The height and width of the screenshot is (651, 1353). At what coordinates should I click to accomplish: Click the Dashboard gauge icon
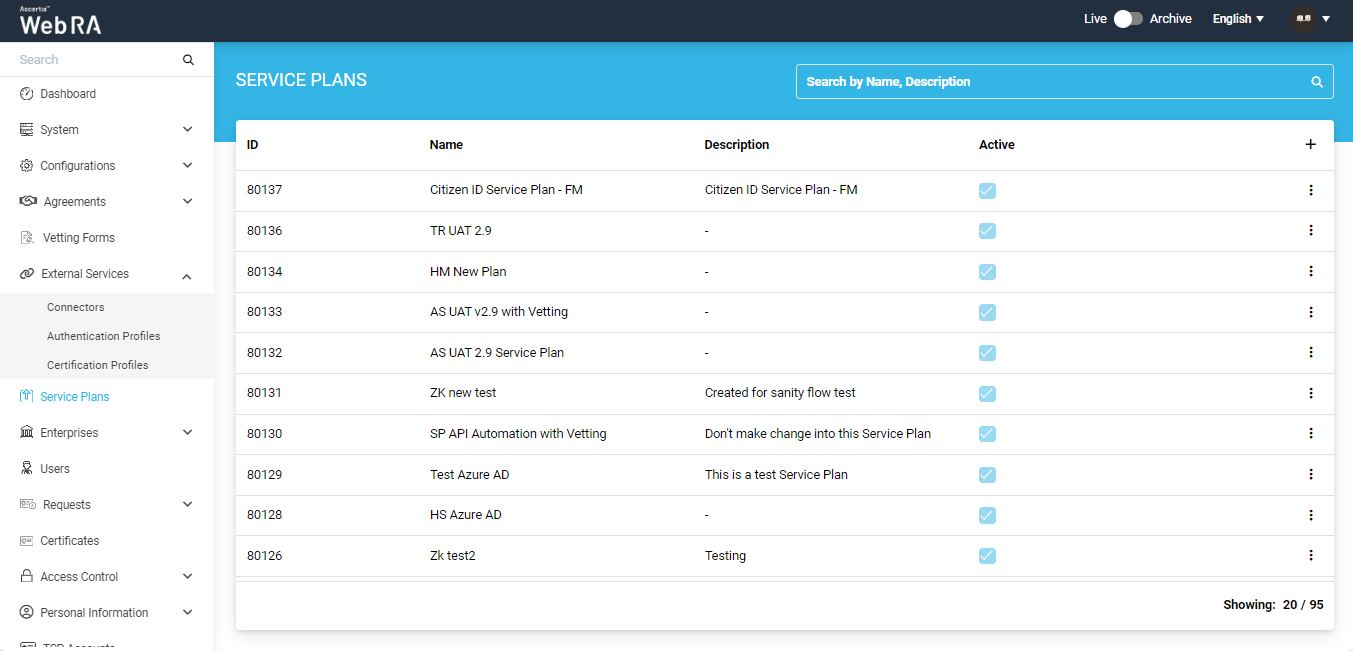(x=27, y=94)
